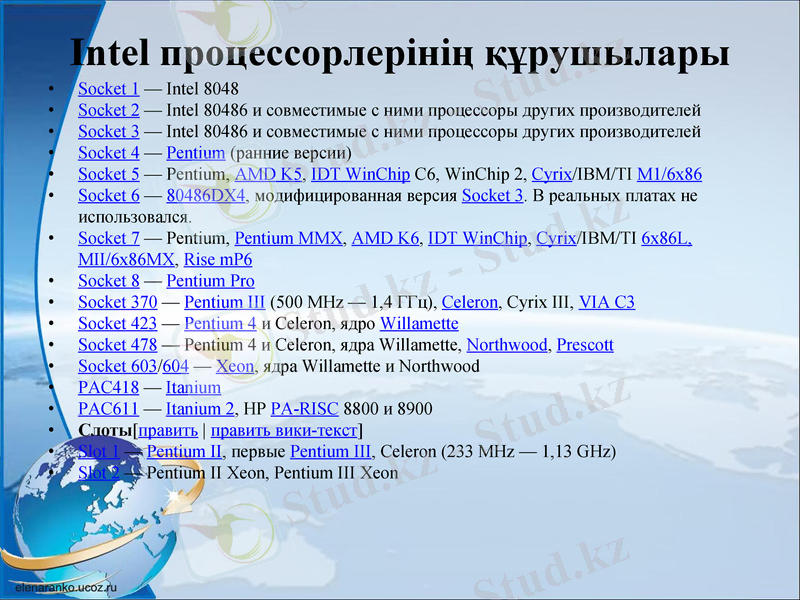The width and height of the screenshot is (800, 600).
Task: Click the Northwood link
Action: (x=507, y=345)
